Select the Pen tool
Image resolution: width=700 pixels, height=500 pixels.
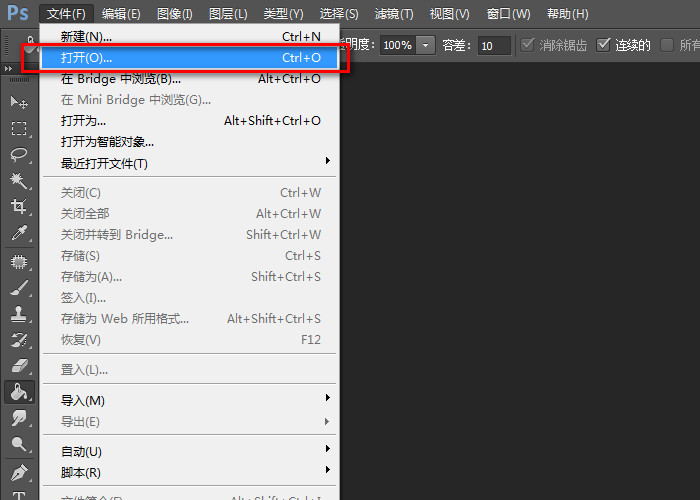(19, 472)
